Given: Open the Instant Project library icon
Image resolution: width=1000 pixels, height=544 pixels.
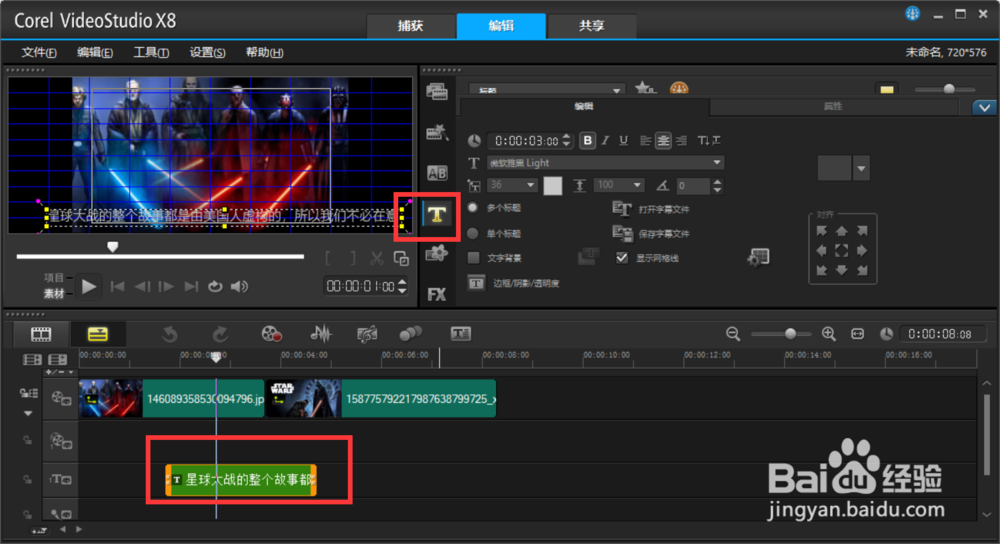Looking at the screenshot, I should pos(437,133).
